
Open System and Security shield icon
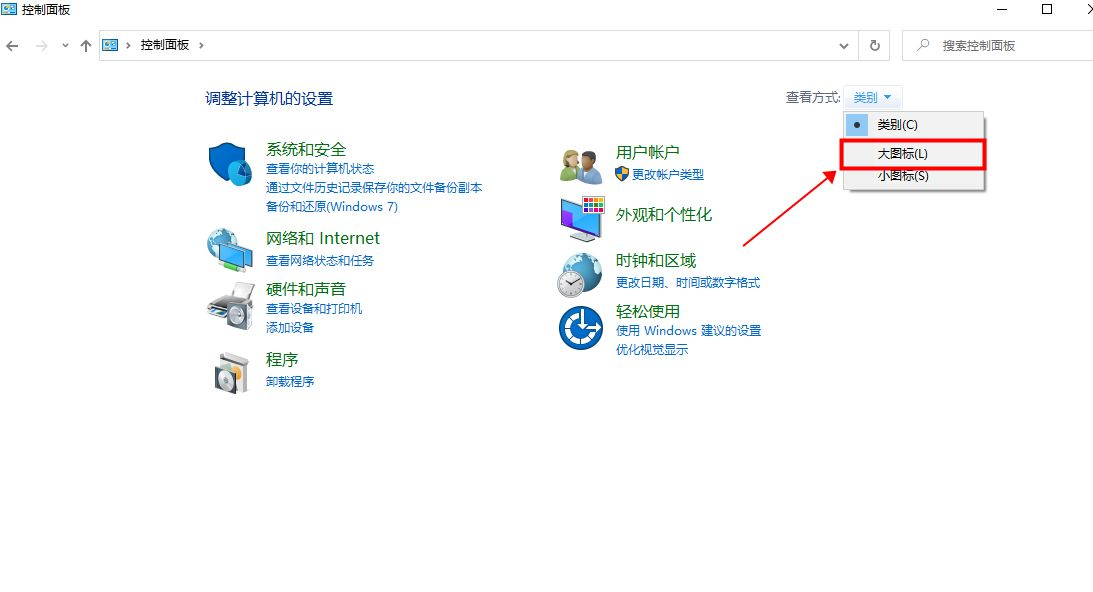click(230, 165)
